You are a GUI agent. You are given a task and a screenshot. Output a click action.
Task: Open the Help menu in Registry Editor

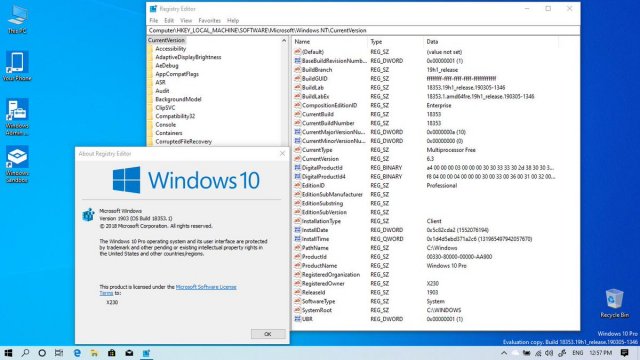(233, 20)
